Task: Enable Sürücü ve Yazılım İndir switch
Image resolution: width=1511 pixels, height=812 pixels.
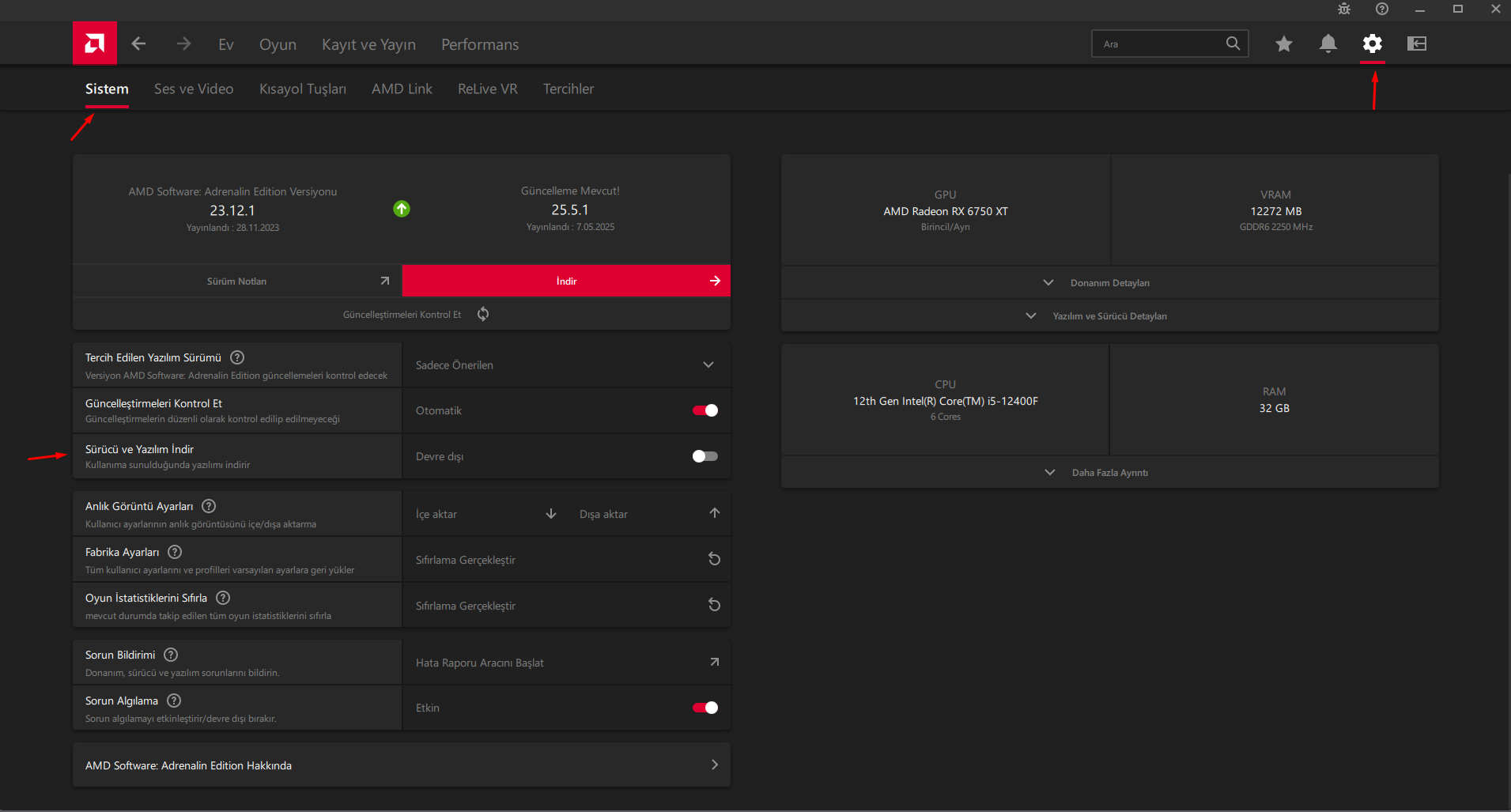Action: coord(705,456)
